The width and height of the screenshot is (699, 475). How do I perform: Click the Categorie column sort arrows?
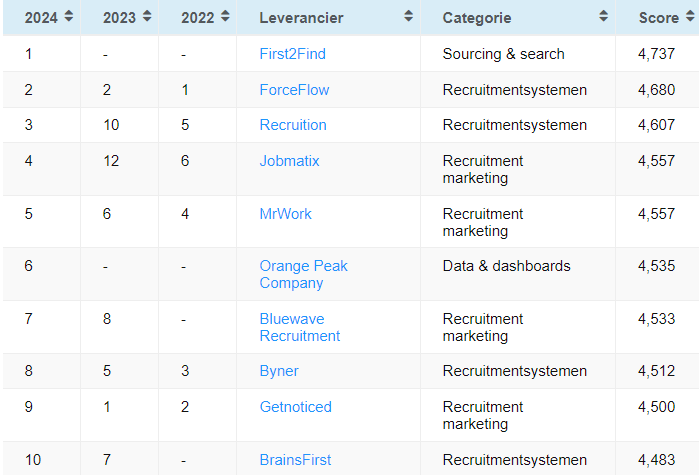click(x=603, y=17)
